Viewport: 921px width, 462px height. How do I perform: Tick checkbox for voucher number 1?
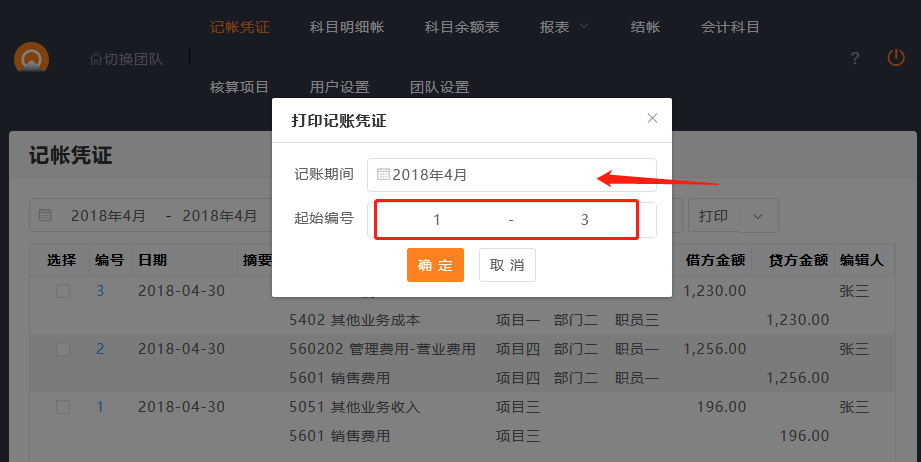tap(62, 407)
